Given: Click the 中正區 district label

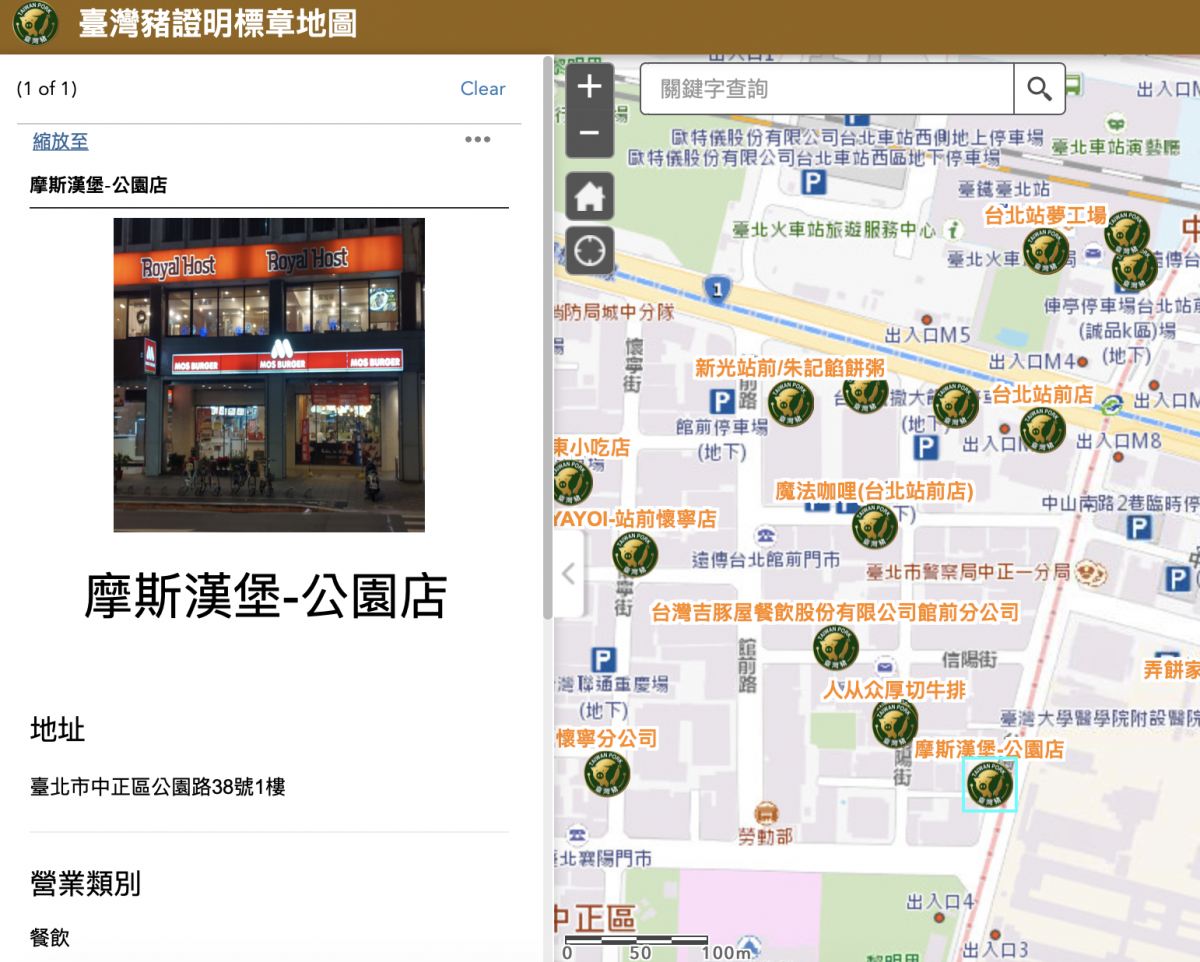Looking at the screenshot, I should pyautogui.click(x=595, y=917).
